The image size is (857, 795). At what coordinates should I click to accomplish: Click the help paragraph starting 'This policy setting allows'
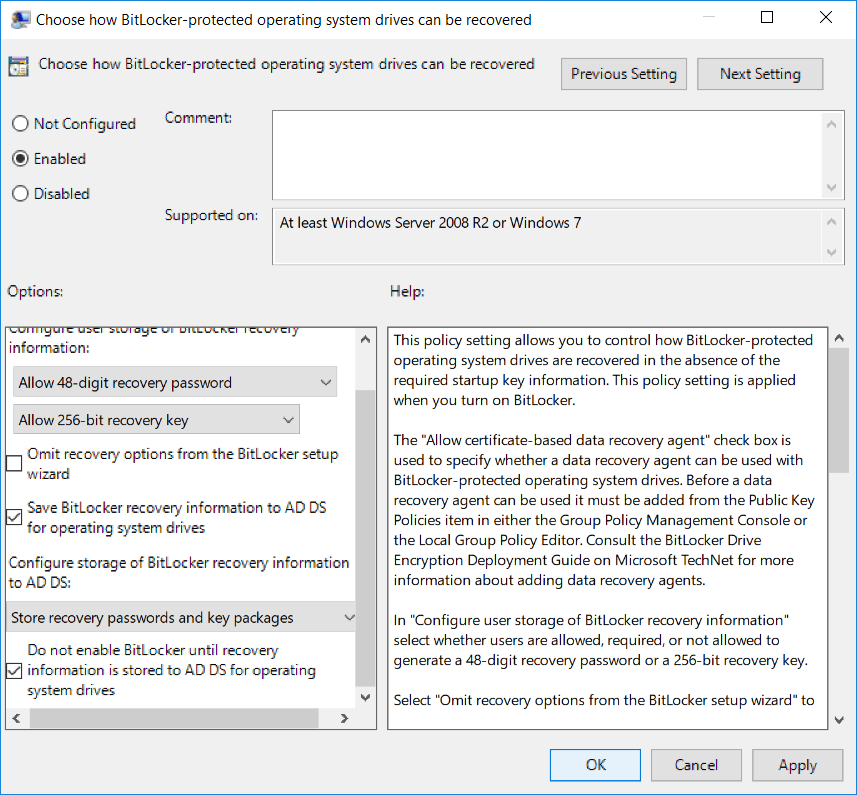tap(603, 370)
